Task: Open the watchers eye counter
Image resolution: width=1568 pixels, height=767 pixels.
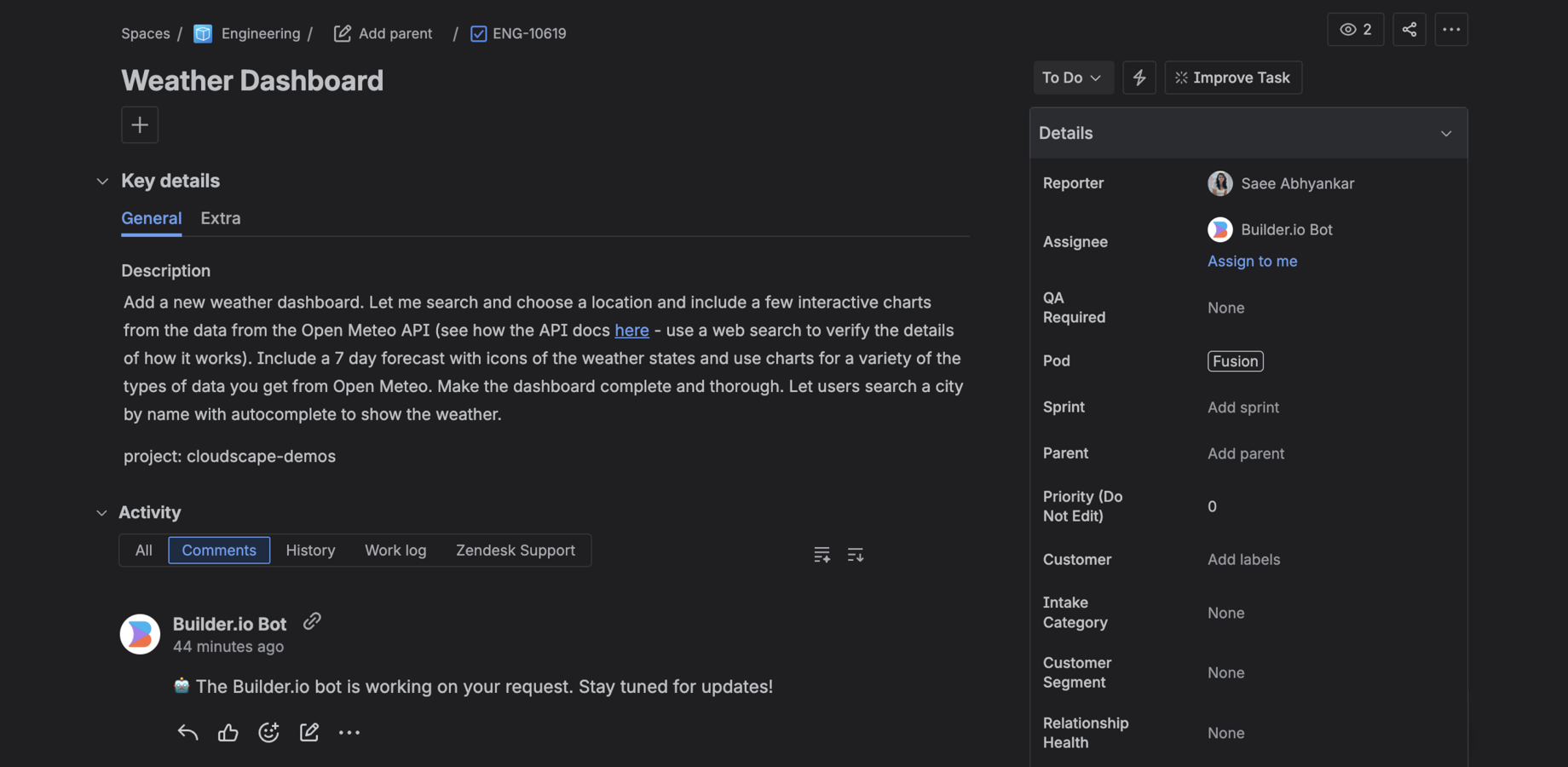Action: click(x=1355, y=29)
